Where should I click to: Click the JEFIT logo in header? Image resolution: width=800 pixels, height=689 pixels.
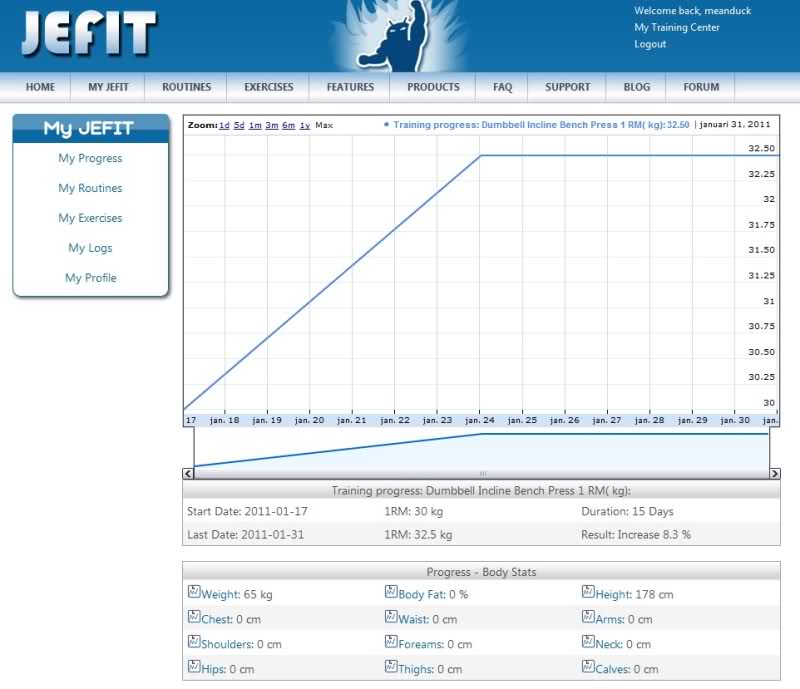pyautogui.click(x=88, y=35)
